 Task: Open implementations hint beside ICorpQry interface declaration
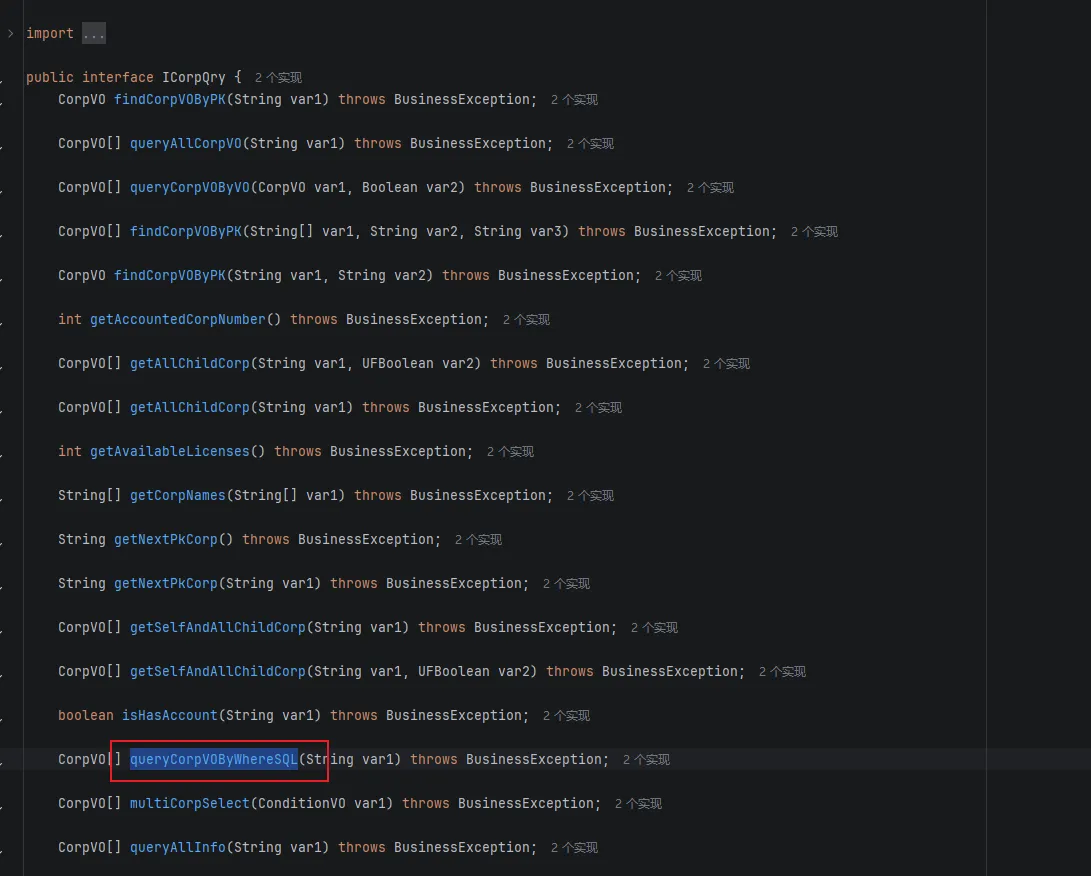click(x=277, y=78)
